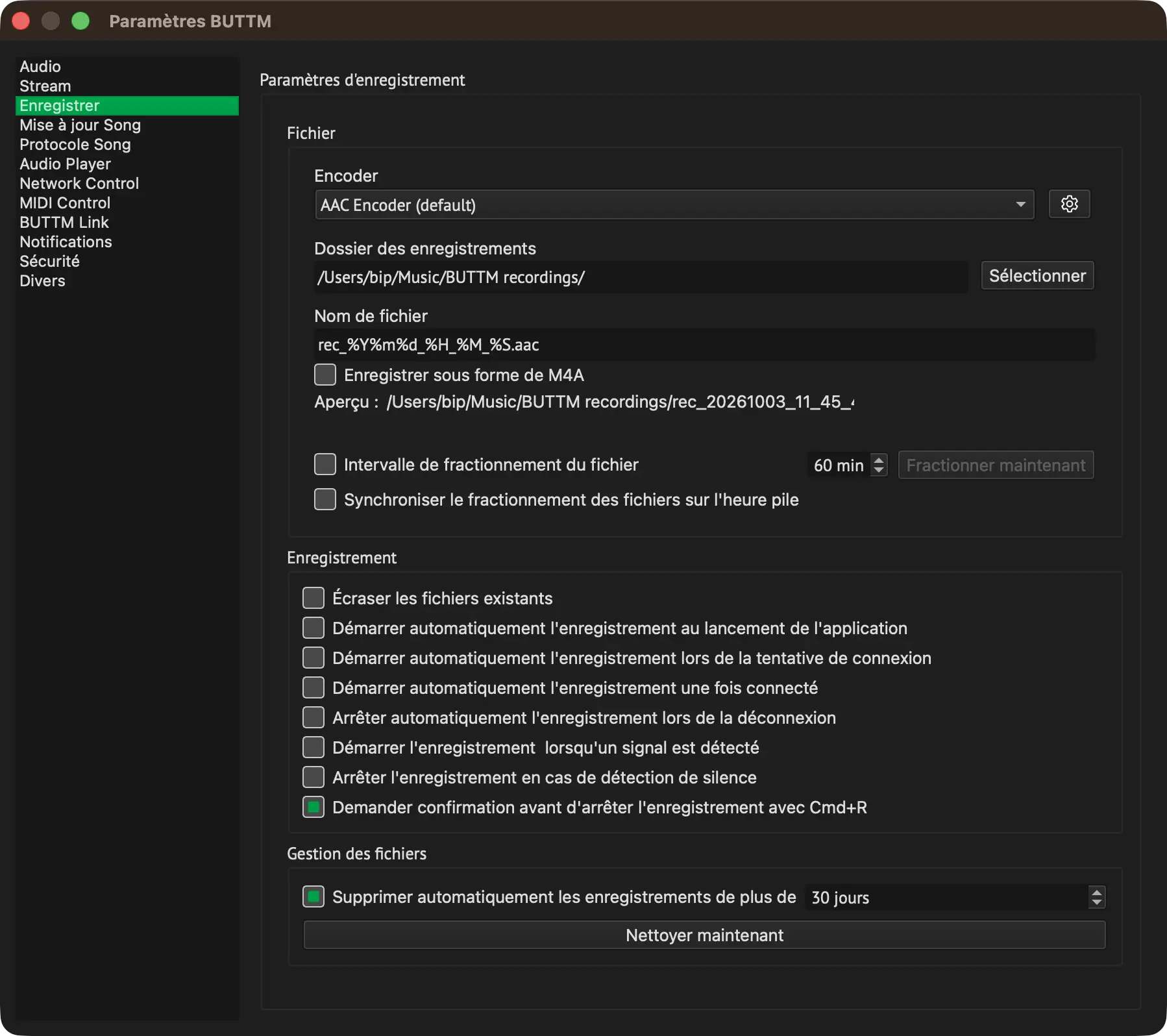Click Nettoyer maintenant button
Viewport: 1167px width, 1036px height.
(x=704, y=935)
